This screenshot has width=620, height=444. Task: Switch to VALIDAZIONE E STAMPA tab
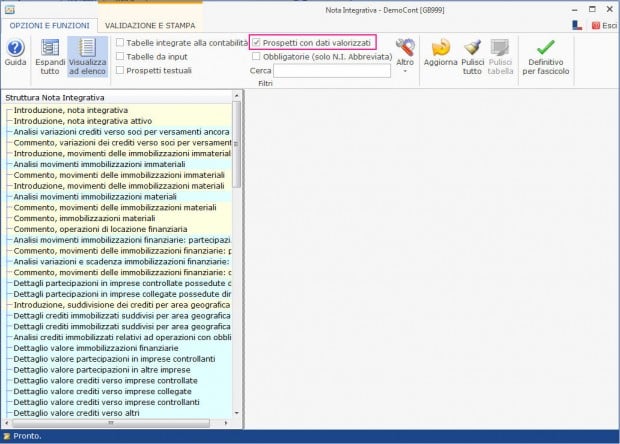150,26
